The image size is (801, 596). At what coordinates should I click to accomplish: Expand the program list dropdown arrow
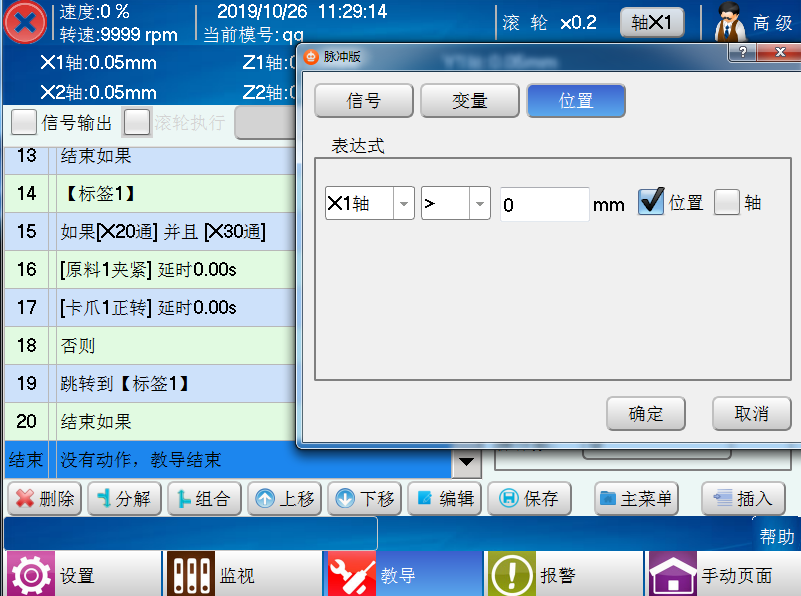[x=464, y=461]
